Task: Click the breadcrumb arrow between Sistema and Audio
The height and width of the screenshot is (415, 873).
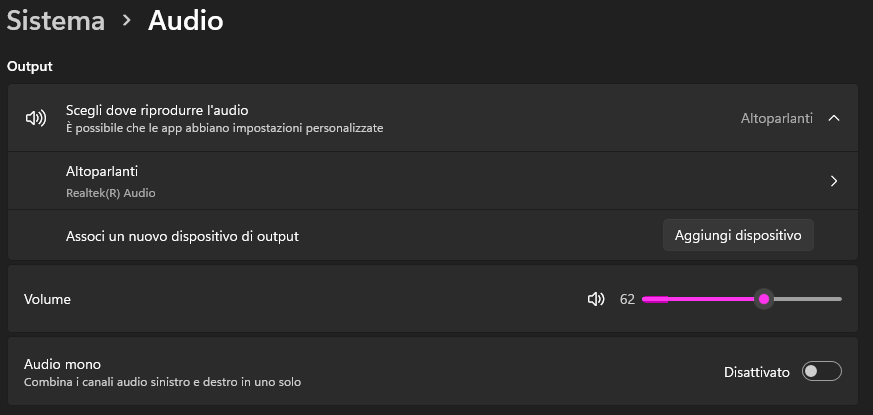Action: [127, 21]
